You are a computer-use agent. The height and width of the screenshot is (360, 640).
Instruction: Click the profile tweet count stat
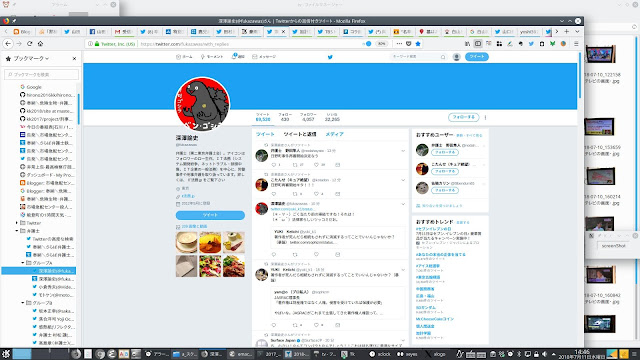coord(263,117)
